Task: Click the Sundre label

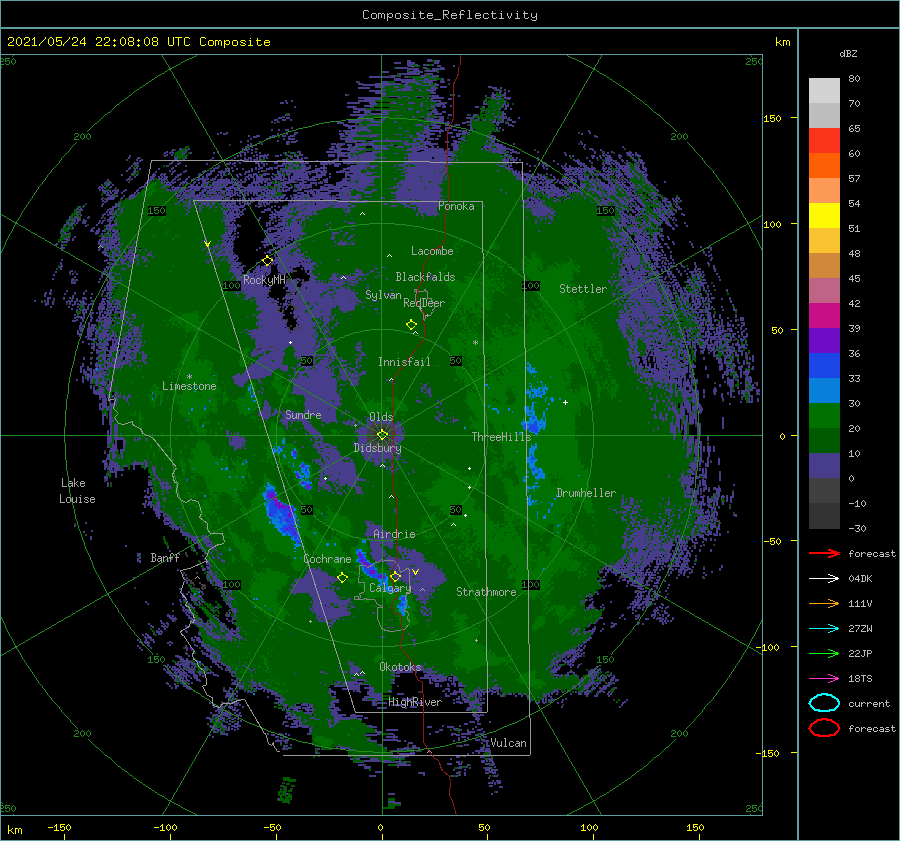Action: tap(303, 414)
